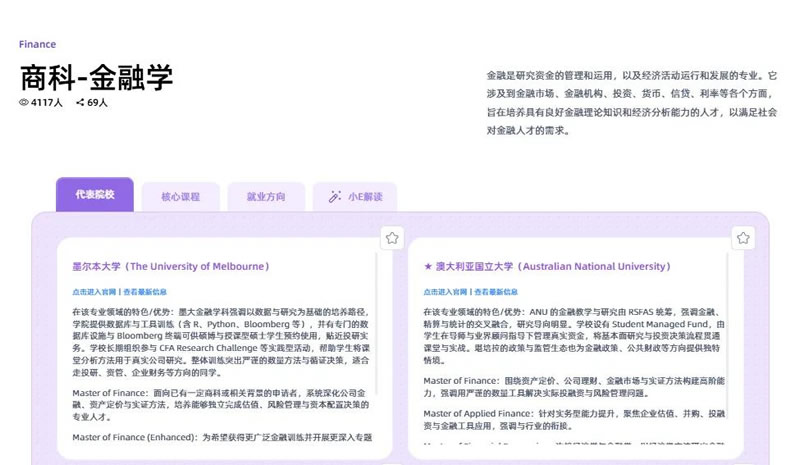The image size is (800, 465).
Task: Open the 就业方向 tab
Action: click(x=266, y=197)
